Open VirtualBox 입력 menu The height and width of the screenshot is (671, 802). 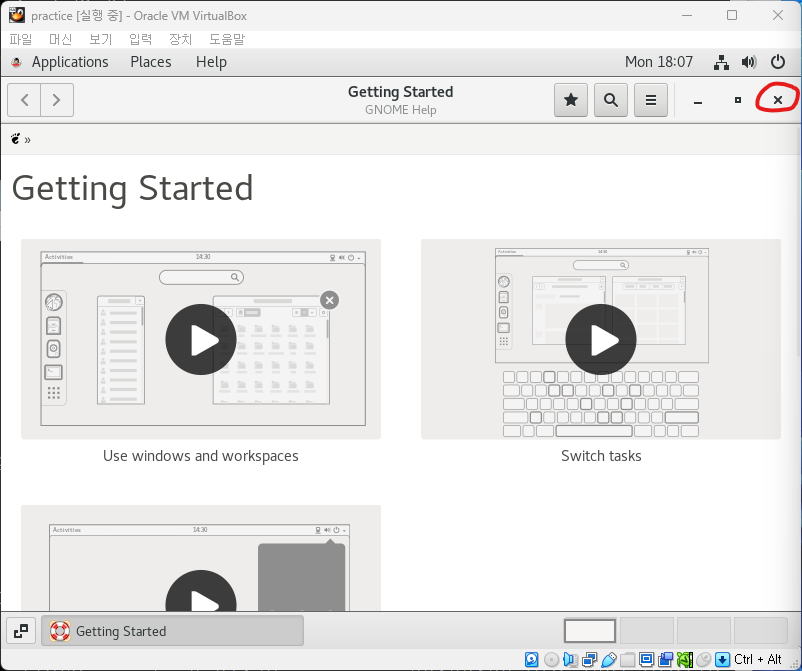click(140, 39)
